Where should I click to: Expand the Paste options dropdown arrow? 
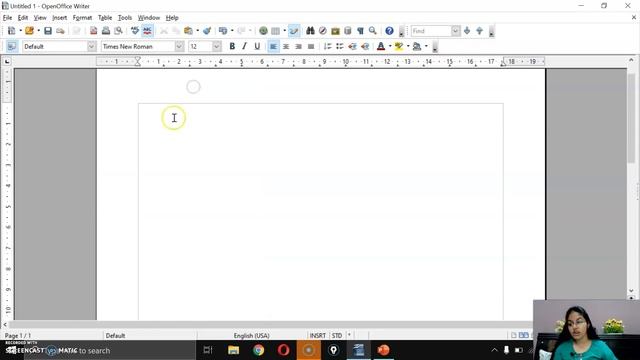198,31
